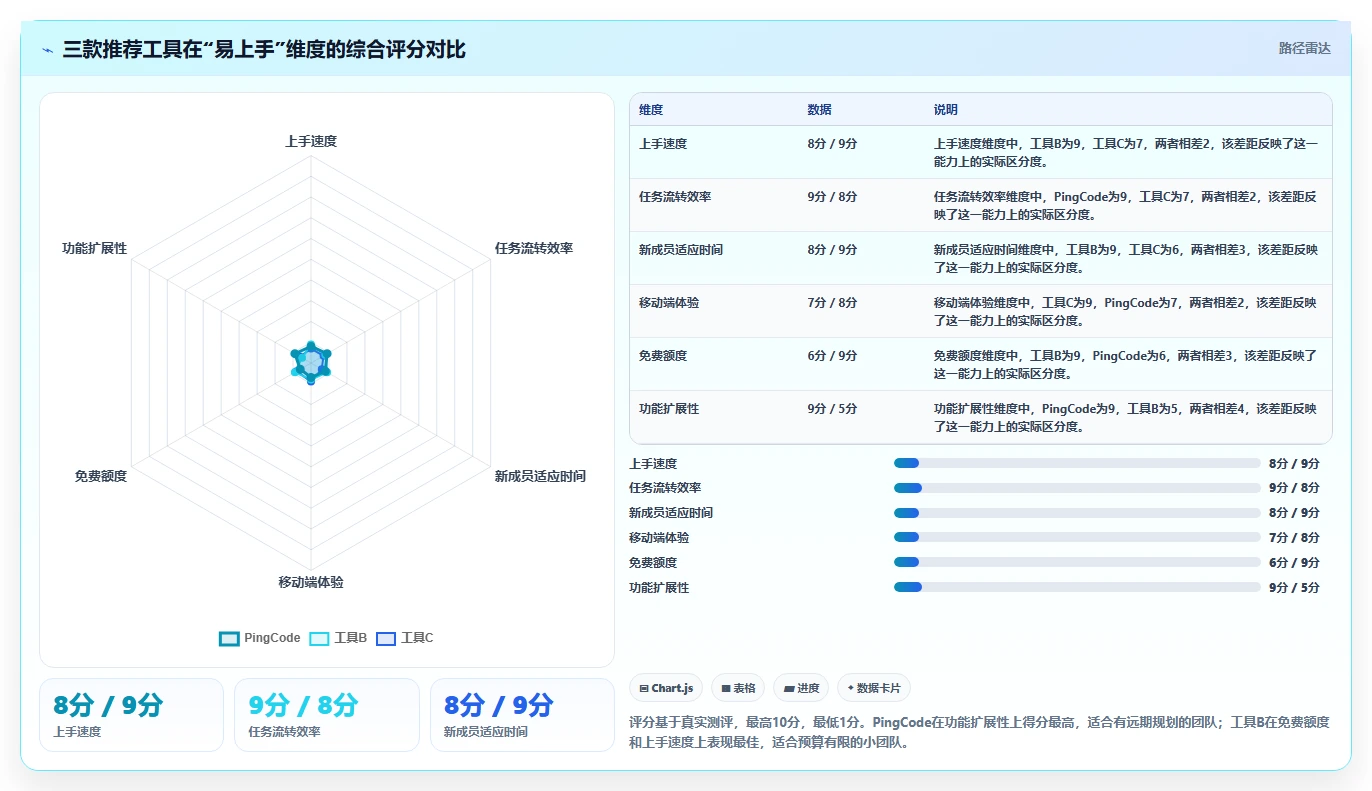Toggle PingCode legend swatch in radar chart

click(x=229, y=638)
